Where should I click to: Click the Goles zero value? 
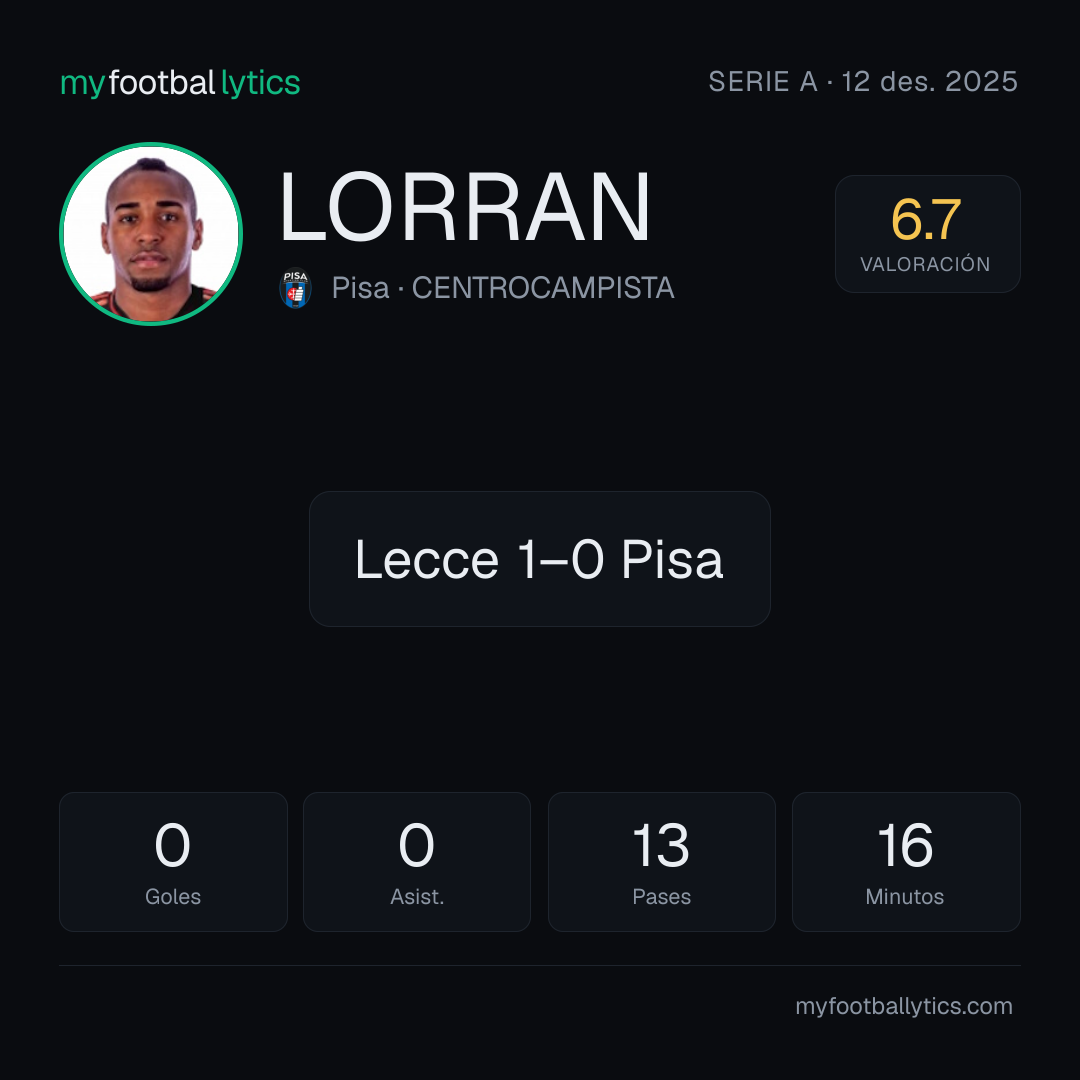coord(172,845)
